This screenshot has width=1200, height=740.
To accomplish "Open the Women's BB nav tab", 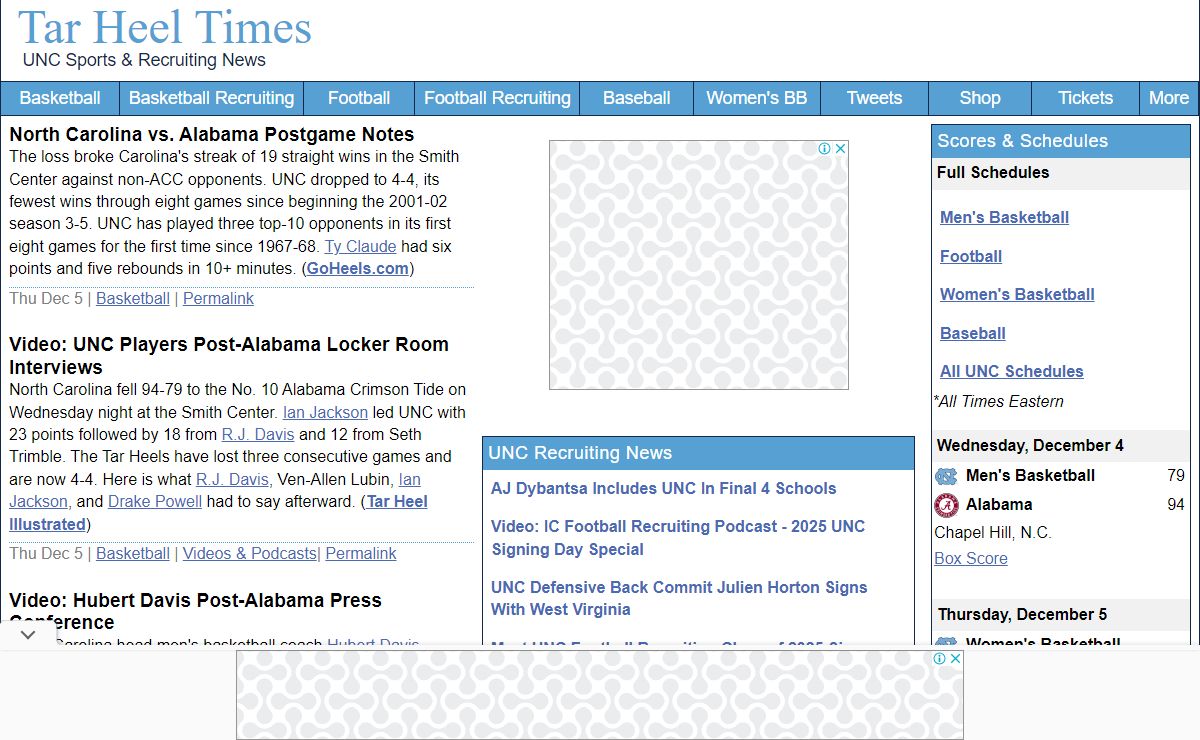I will (757, 98).
